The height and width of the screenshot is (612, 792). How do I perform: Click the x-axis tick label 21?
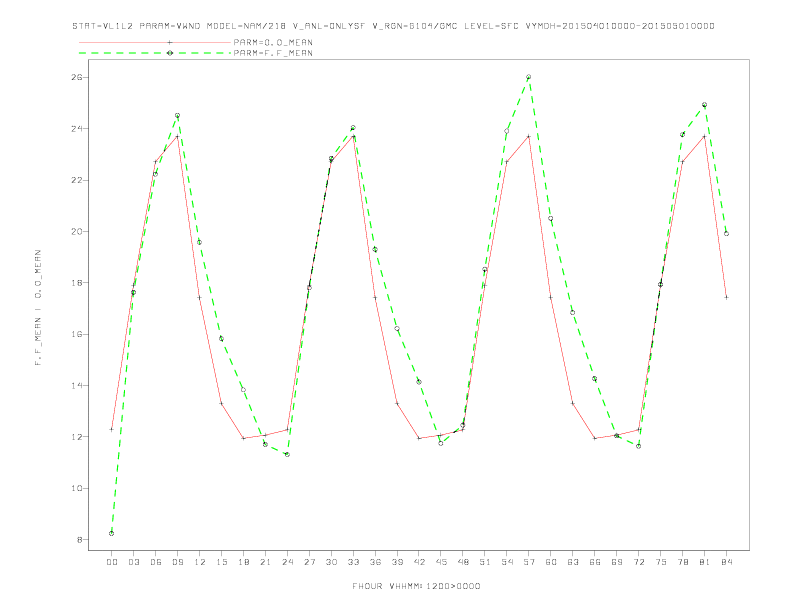tap(265, 562)
